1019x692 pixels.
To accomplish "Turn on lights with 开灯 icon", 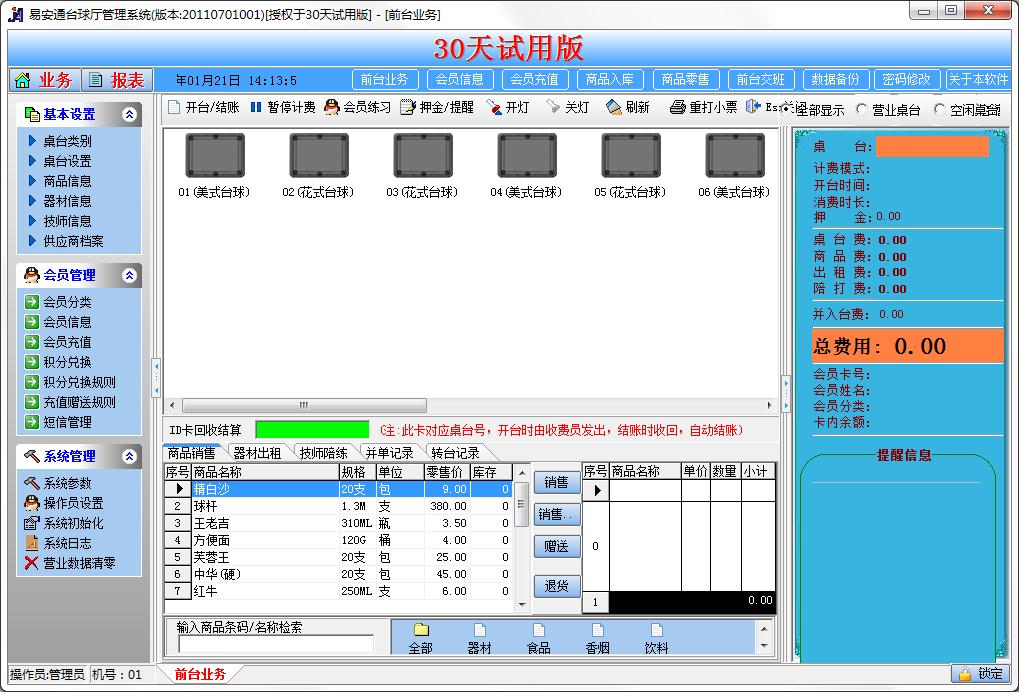I will pyautogui.click(x=494, y=107).
